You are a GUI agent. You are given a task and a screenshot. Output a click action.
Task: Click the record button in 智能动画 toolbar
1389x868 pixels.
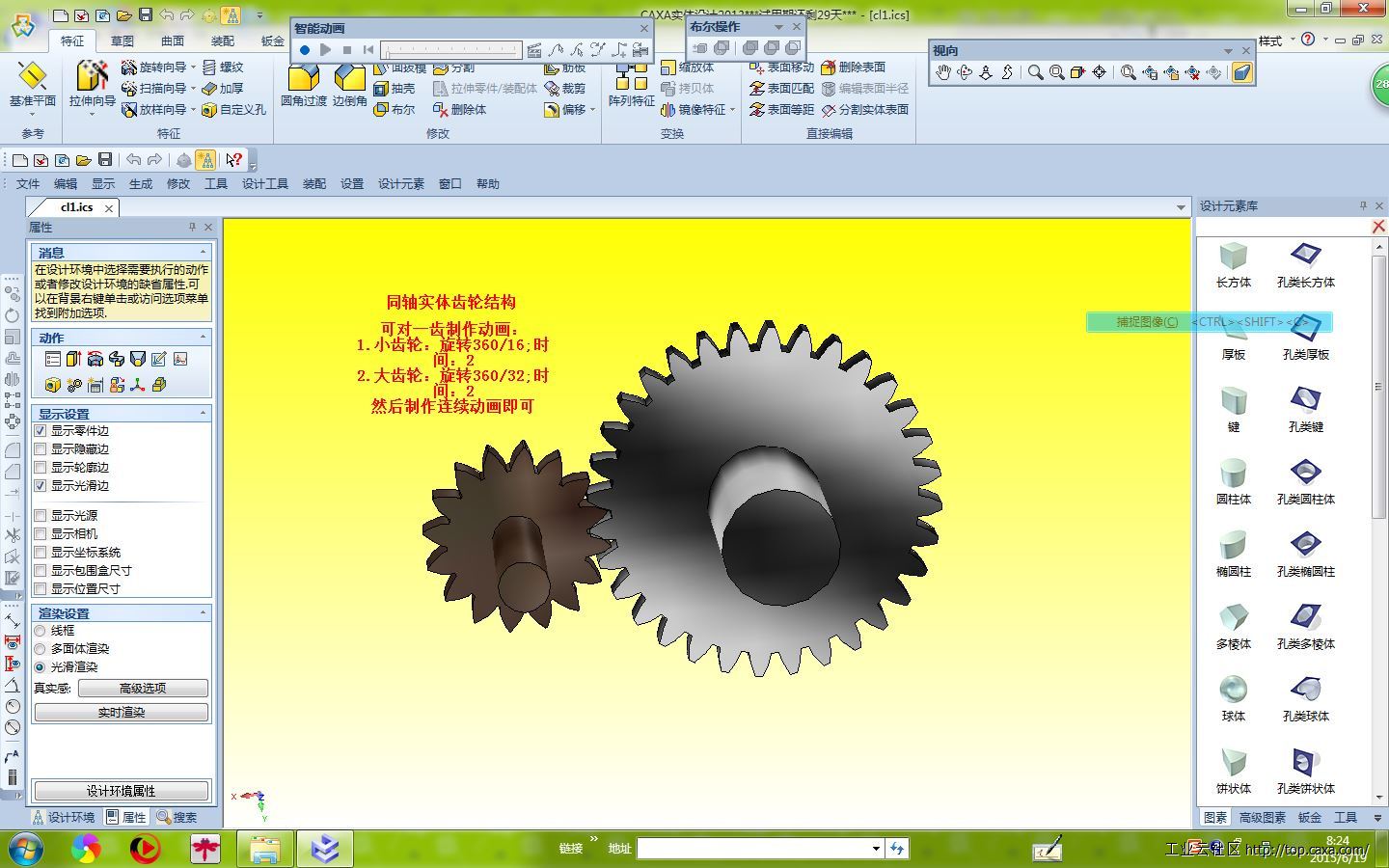pyautogui.click(x=304, y=50)
